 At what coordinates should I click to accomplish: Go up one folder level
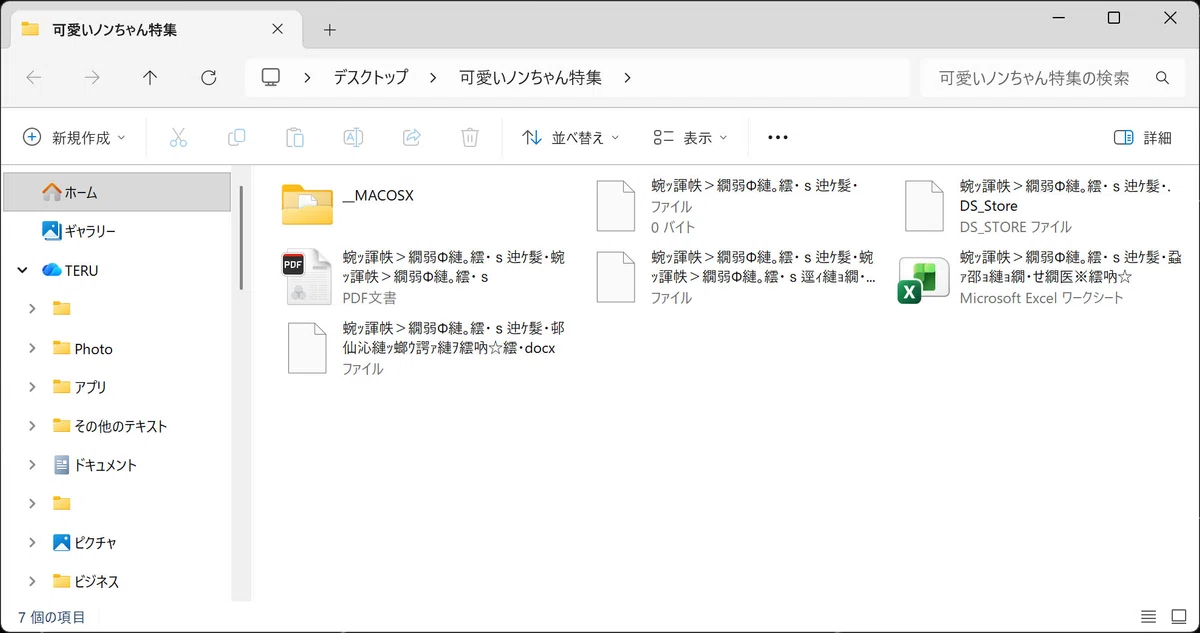150,78
